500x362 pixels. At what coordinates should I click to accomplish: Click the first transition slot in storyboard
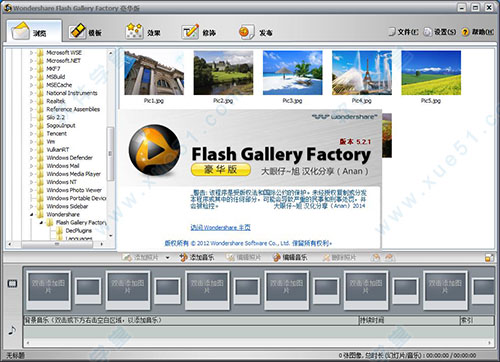[x=88, y=290]
